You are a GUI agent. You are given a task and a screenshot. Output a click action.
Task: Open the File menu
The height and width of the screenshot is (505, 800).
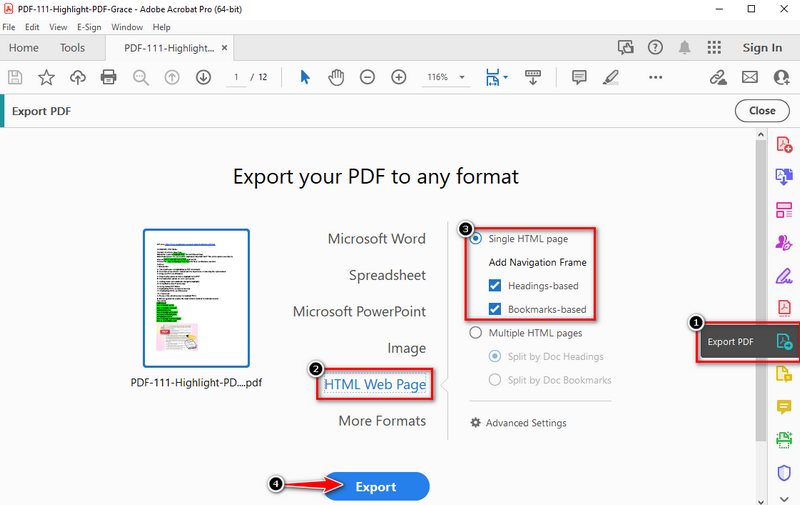9,27
